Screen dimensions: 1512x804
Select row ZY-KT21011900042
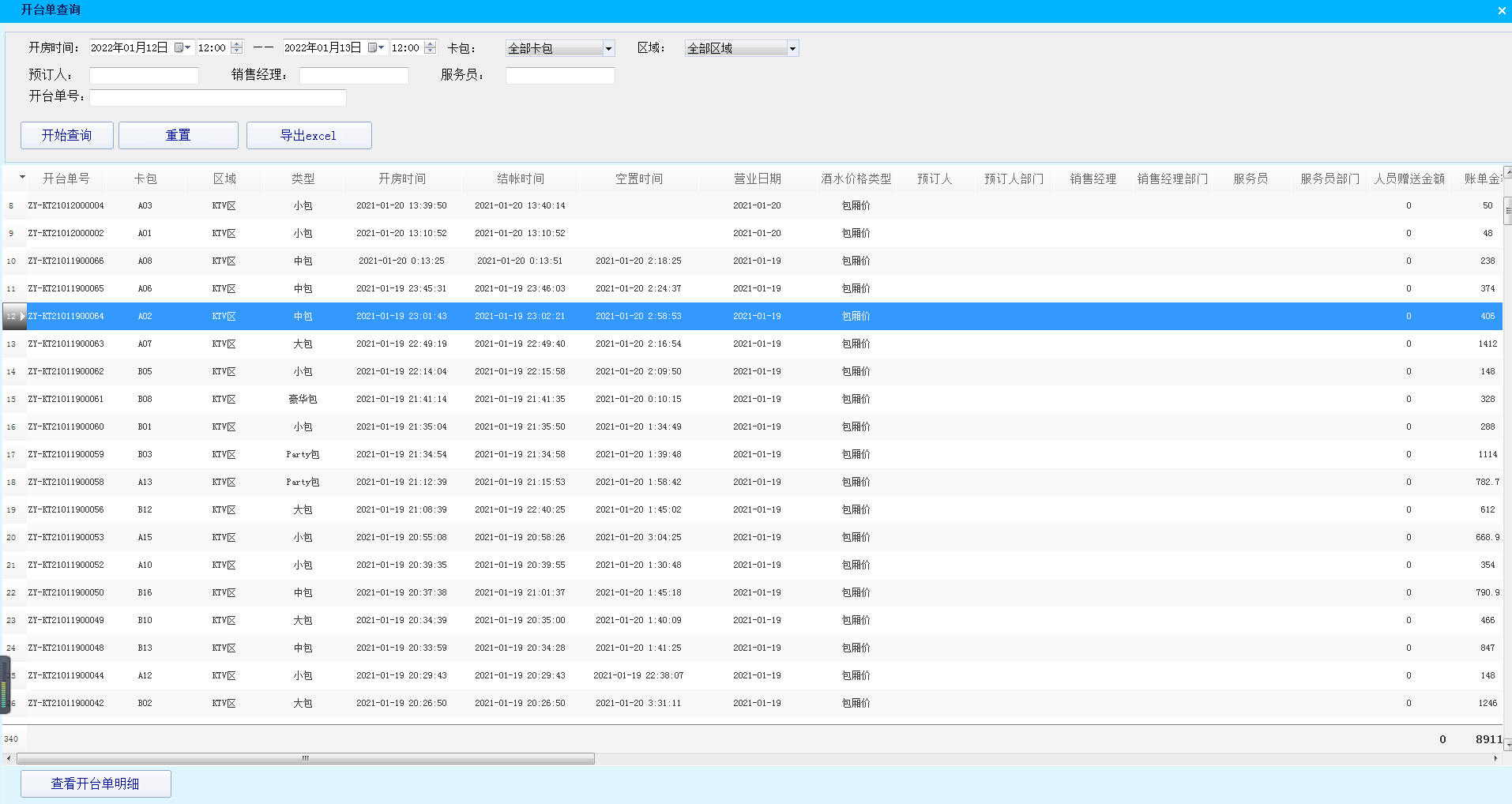click(752, 703)
